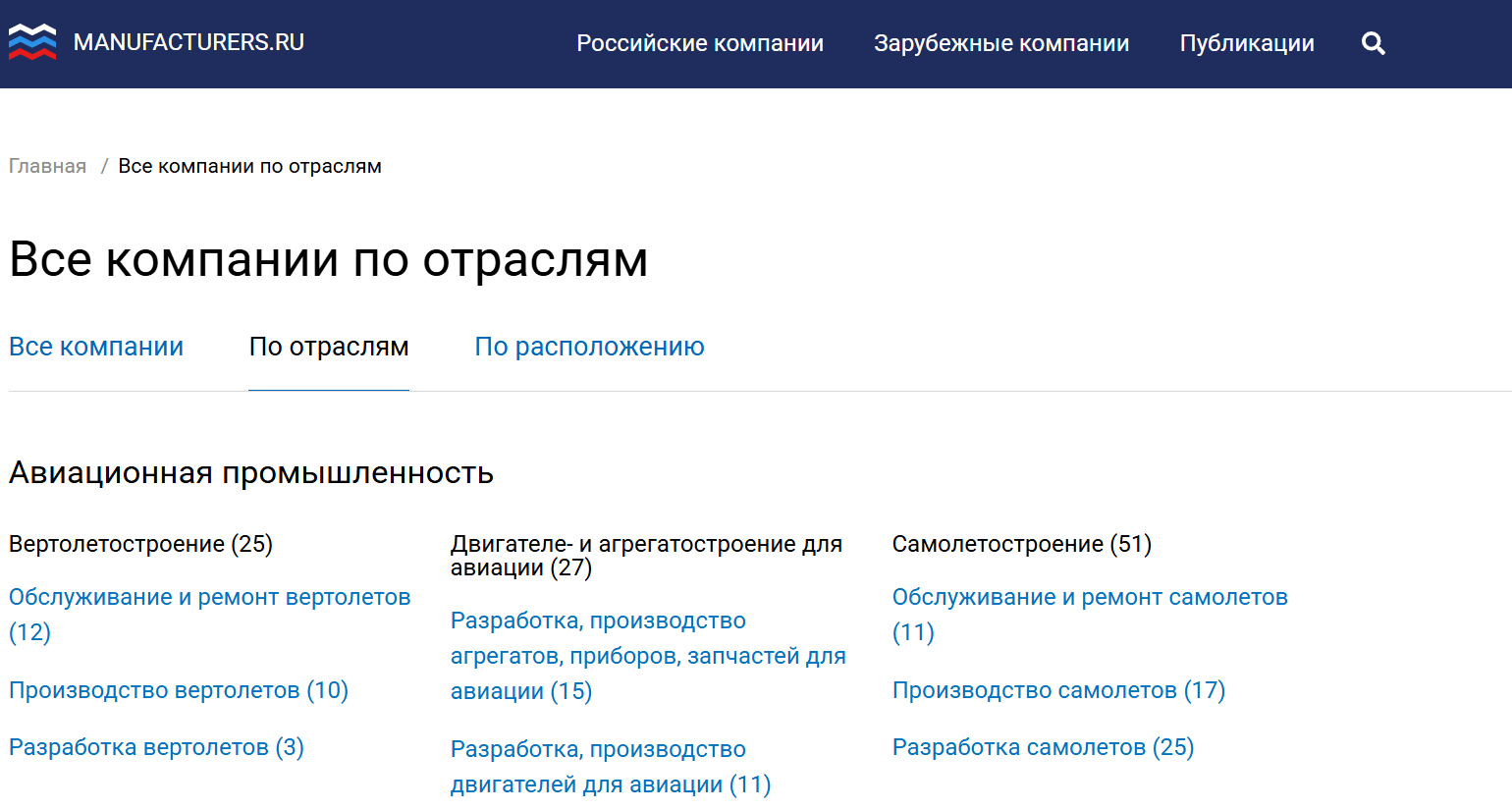
Task: Navigate to Главная in the breadcrumb
Action: pyautogui.click(x=47, y=166)
